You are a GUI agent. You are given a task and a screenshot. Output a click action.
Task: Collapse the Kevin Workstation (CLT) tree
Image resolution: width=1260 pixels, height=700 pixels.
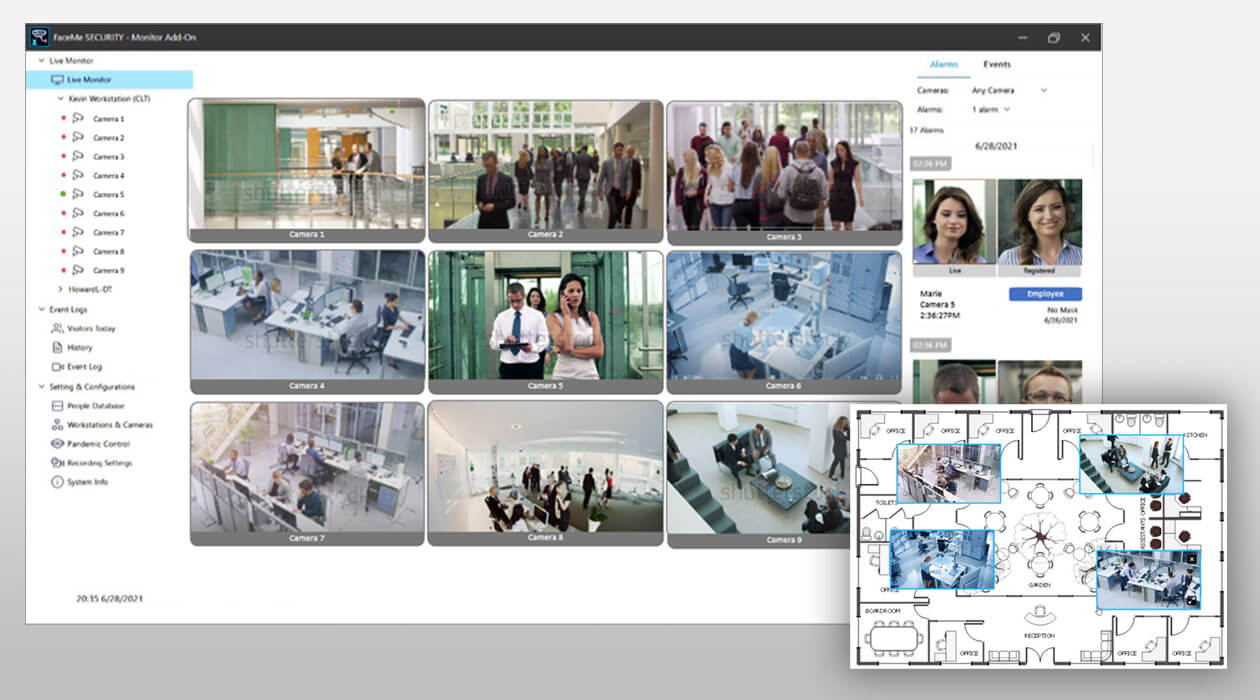[60, 99]
